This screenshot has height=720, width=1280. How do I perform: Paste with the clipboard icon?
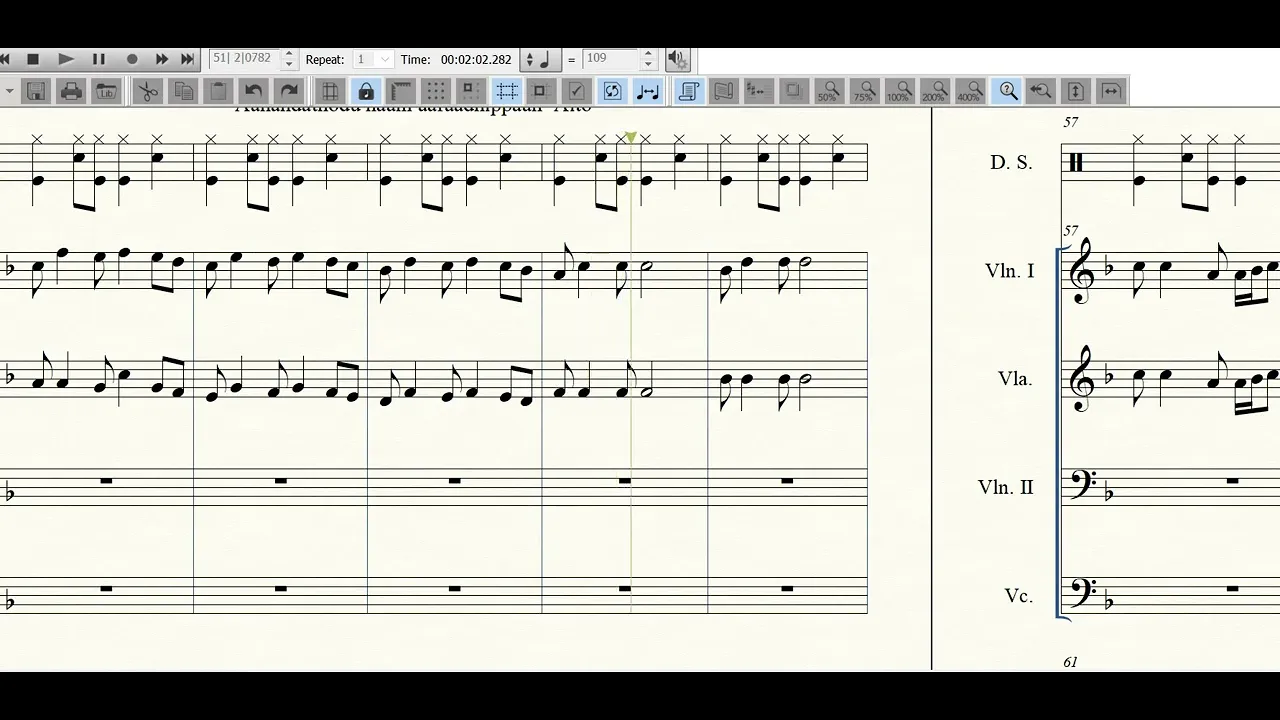[x=218, y=91]
